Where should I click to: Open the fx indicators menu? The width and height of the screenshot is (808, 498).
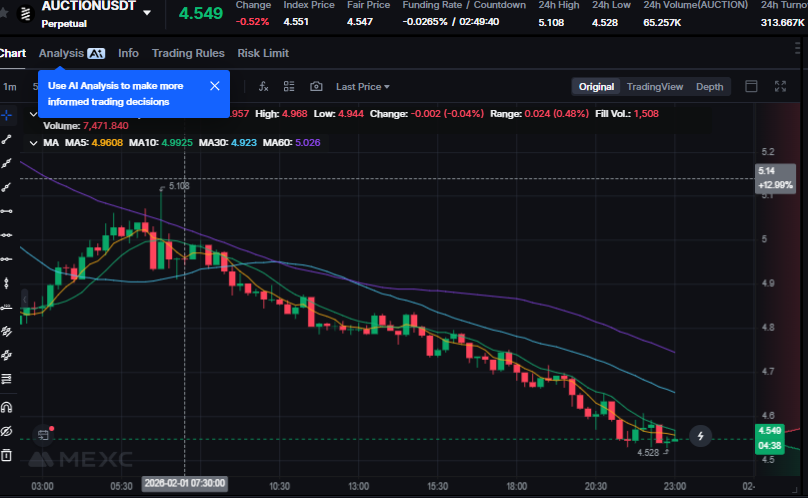point(263,87)
